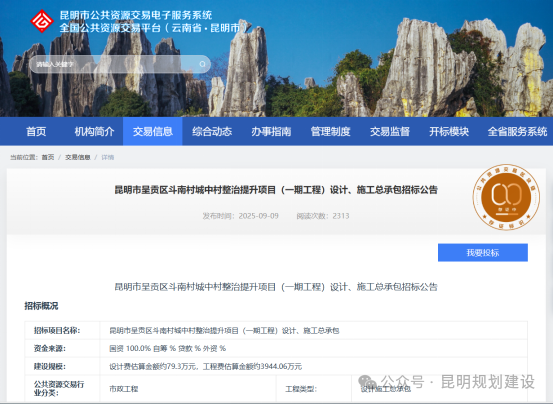Open the 综合动态 navigation tab
Viewport: 553px width, 404px height.
[212, 131]
